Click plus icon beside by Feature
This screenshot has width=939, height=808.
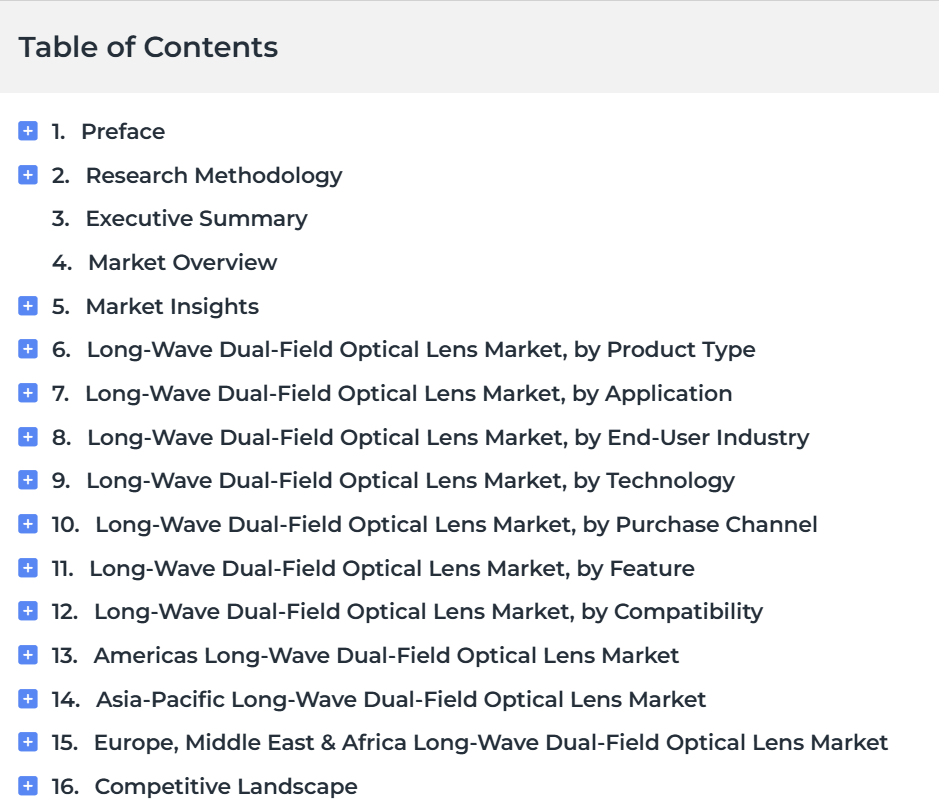point(28,567)
